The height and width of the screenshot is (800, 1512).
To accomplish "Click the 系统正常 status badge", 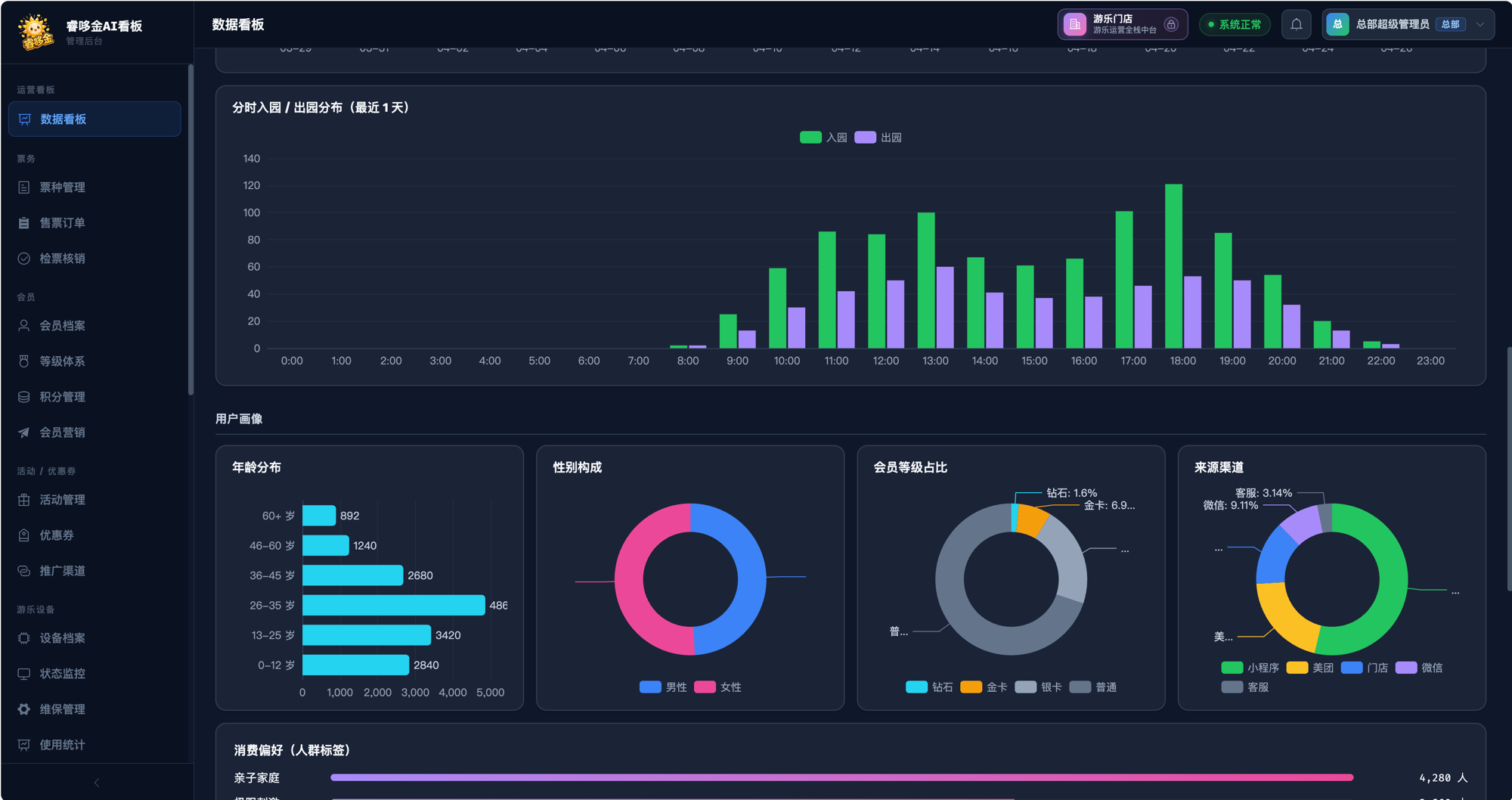I will (1235, 24).
